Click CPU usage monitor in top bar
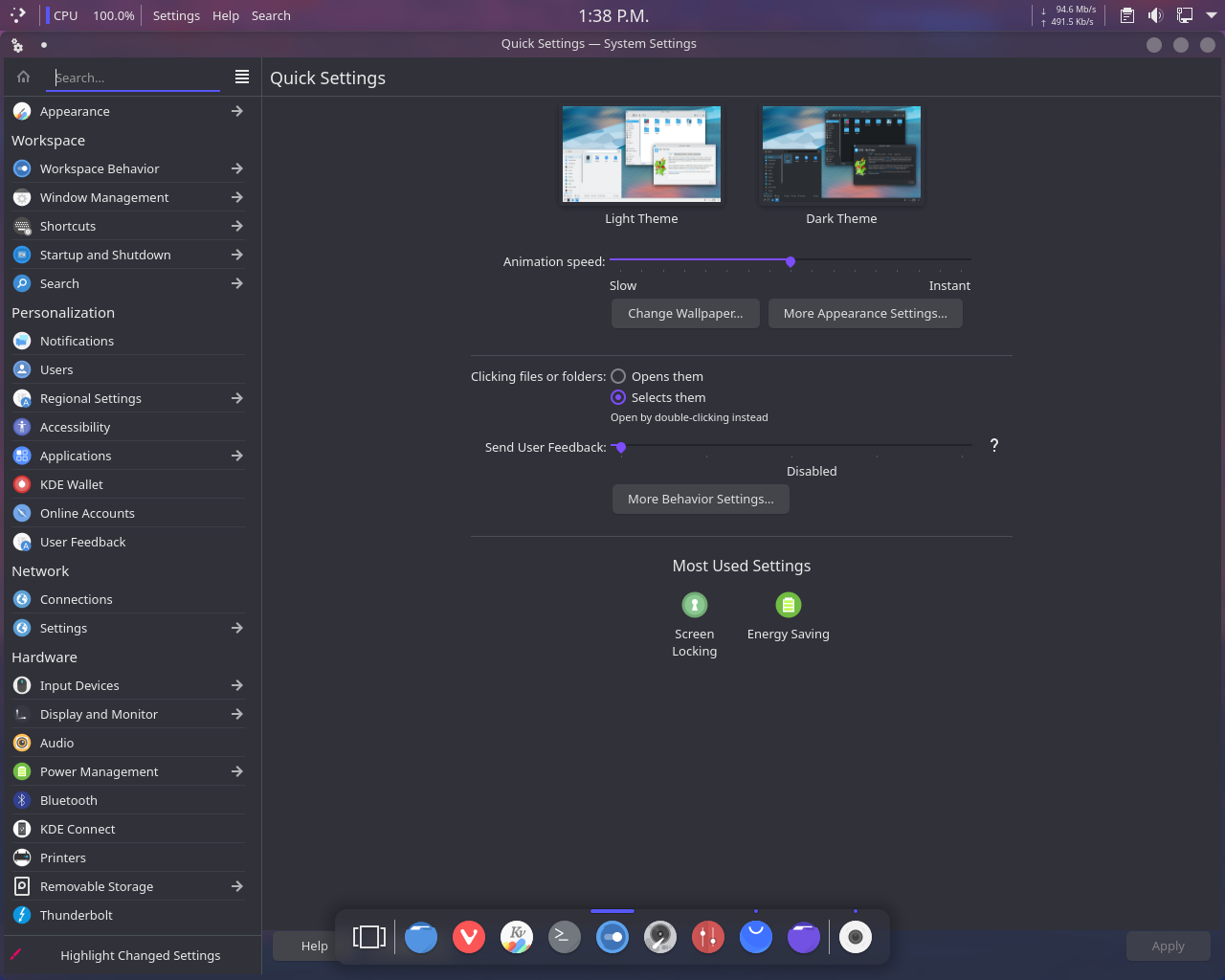The height and width of the screenshot is (980, 1225). (91, 15)
